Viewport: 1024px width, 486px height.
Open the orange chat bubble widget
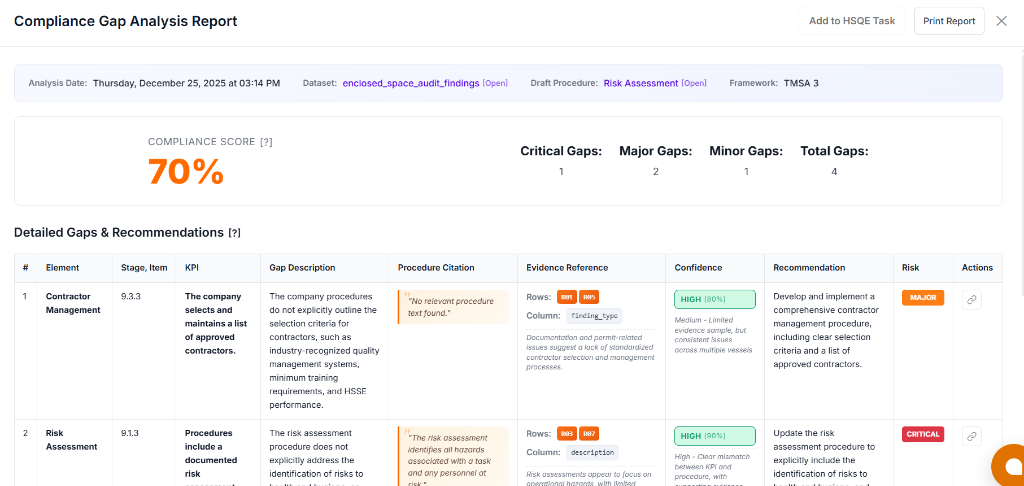(x=1010, y=466)
